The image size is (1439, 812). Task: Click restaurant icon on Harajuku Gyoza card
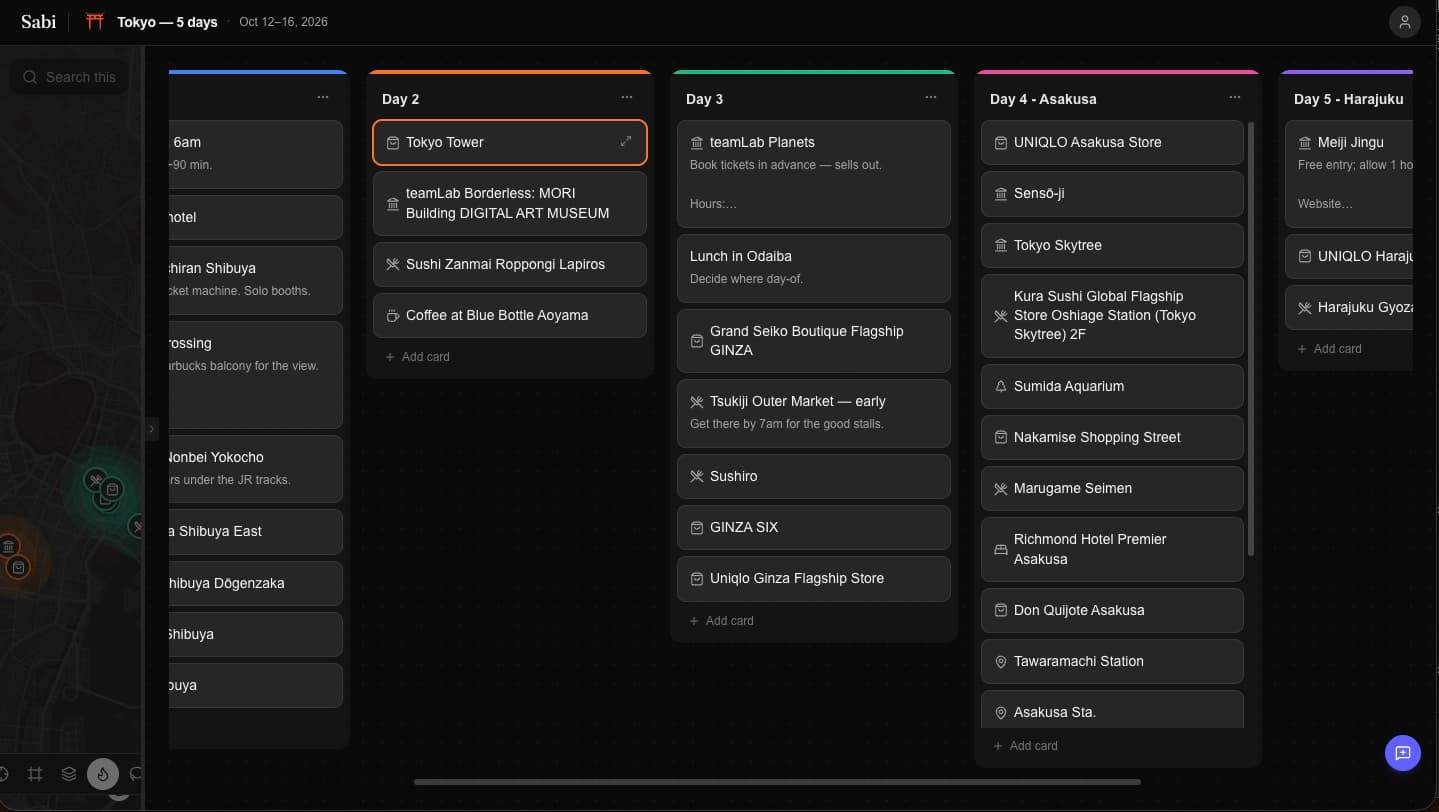1305,308
